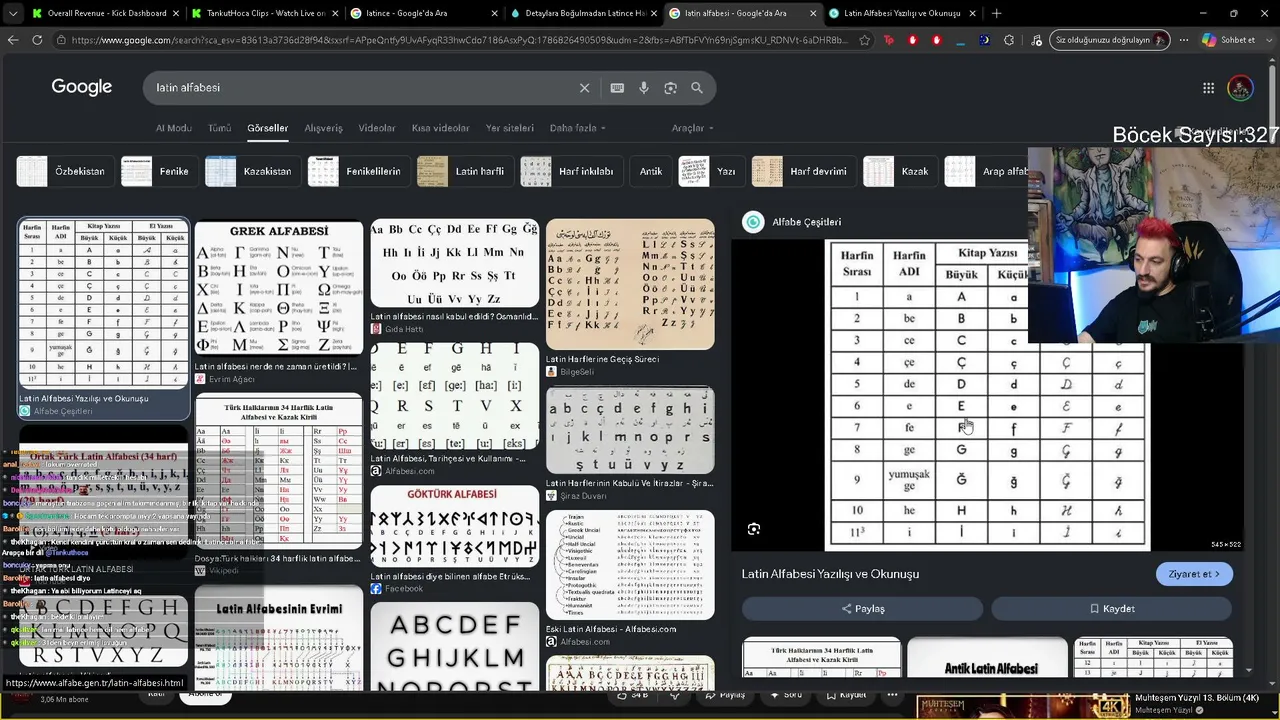Reload the page with the refresh icon
1280x720 pixels.
coord(37,40)
